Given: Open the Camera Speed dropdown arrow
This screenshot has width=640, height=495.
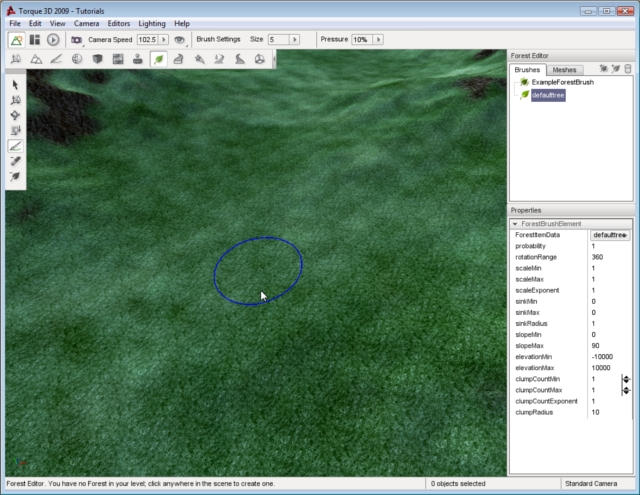Looking at the screenshot, I should click(163, 39).
